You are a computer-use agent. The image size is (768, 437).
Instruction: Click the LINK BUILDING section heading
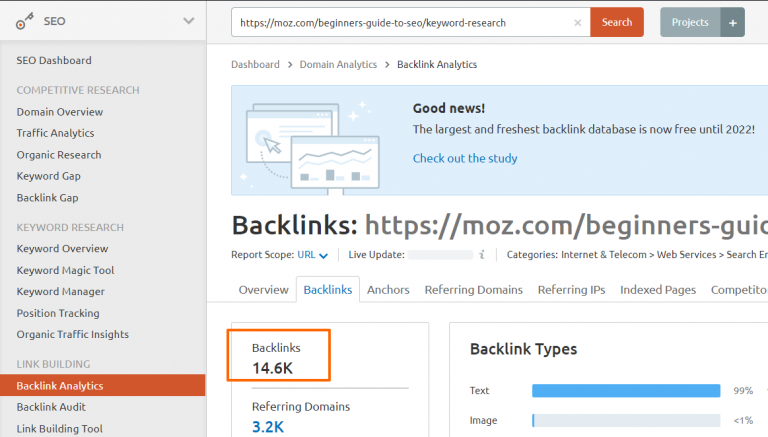coord(53,364)
